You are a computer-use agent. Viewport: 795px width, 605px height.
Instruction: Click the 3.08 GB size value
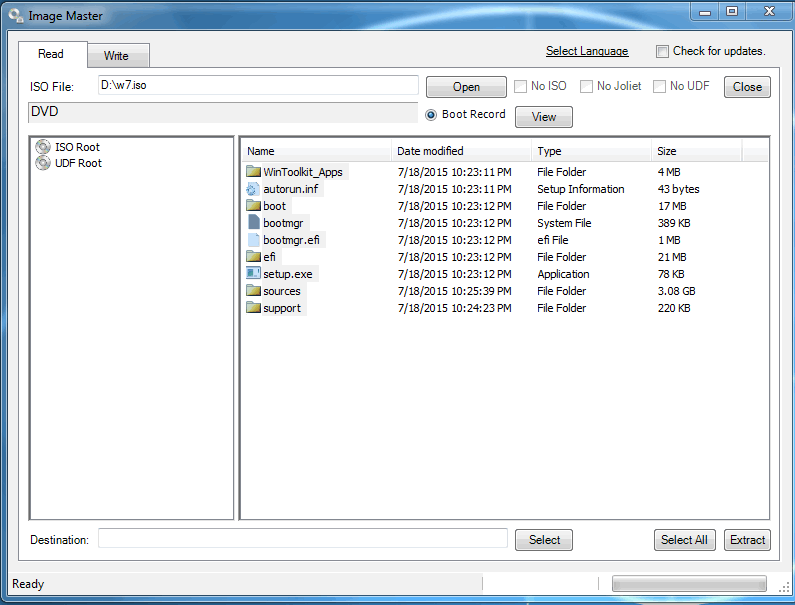677,291
